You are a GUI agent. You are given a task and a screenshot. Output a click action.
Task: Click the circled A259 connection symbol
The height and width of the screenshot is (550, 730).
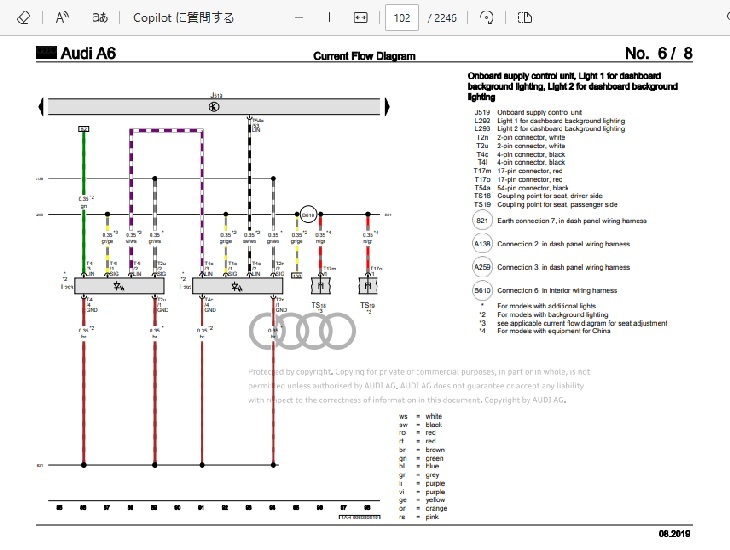tap(482, 267)
